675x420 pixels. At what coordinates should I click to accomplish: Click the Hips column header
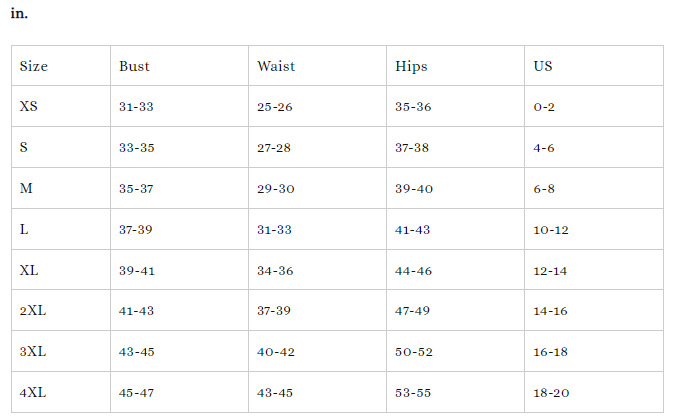click(x=411, y=67)
